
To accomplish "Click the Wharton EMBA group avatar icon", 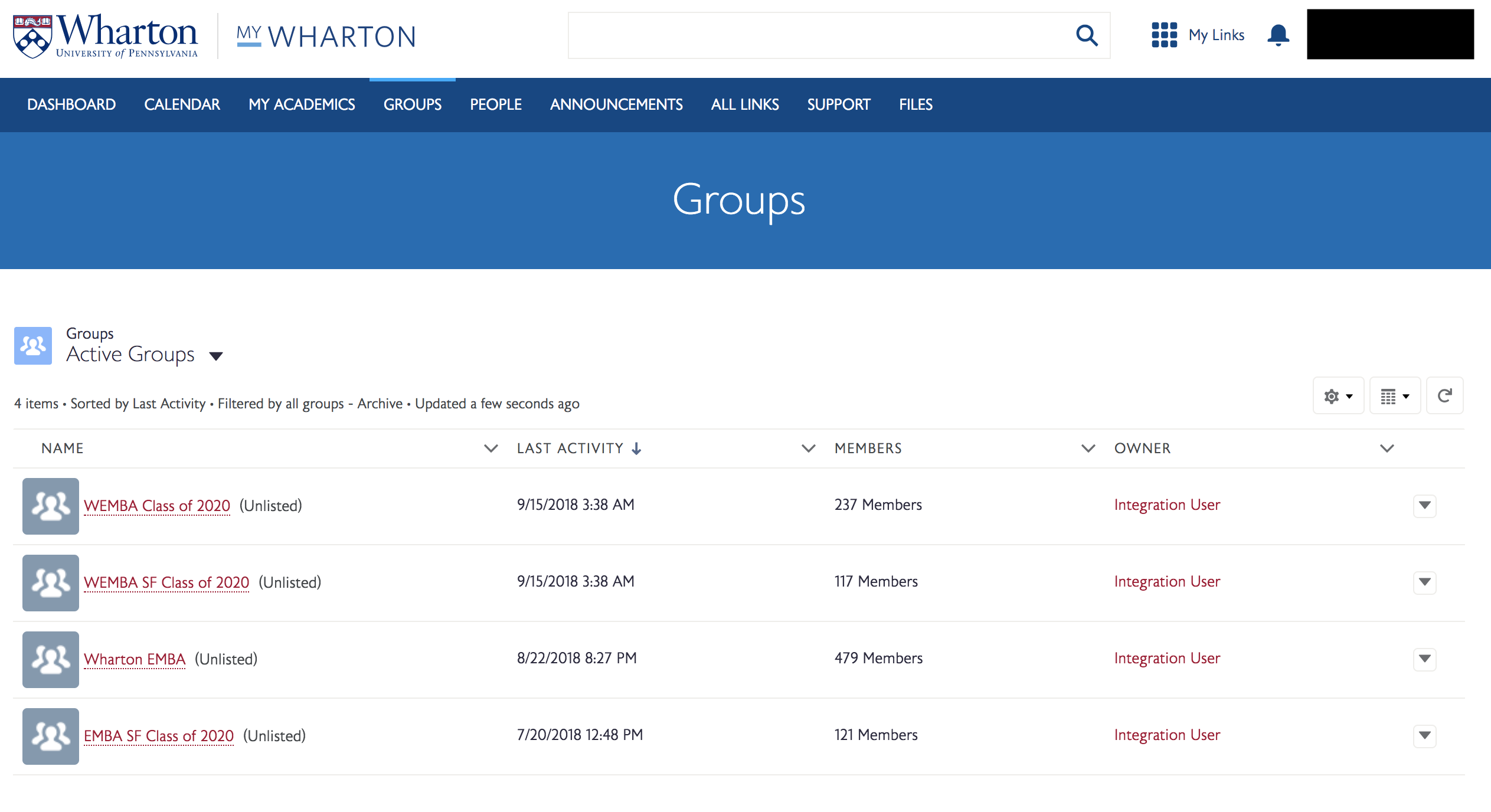I will pyautogui.click(x=51, y=659).
